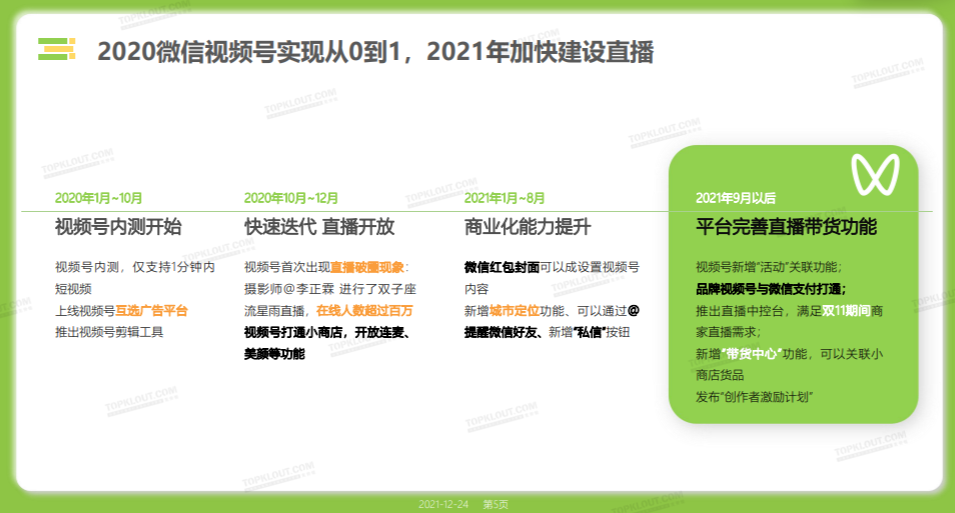Click the bold text '美颜等功能'

point(274,354)
